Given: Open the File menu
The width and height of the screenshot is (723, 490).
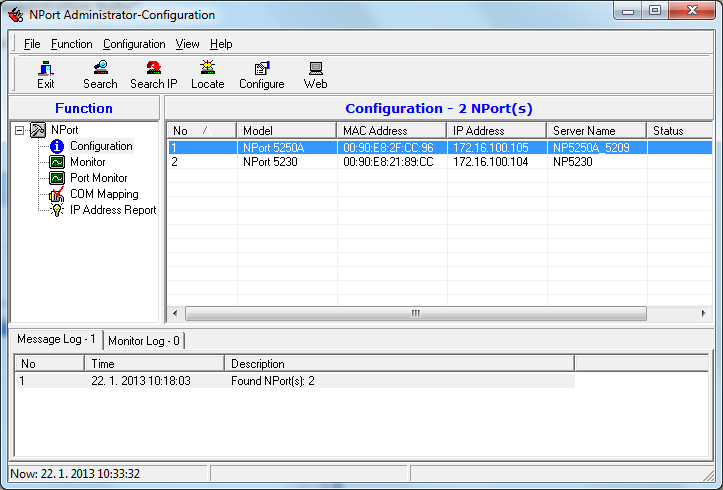Looking at the screenshot, I should 32,44.
